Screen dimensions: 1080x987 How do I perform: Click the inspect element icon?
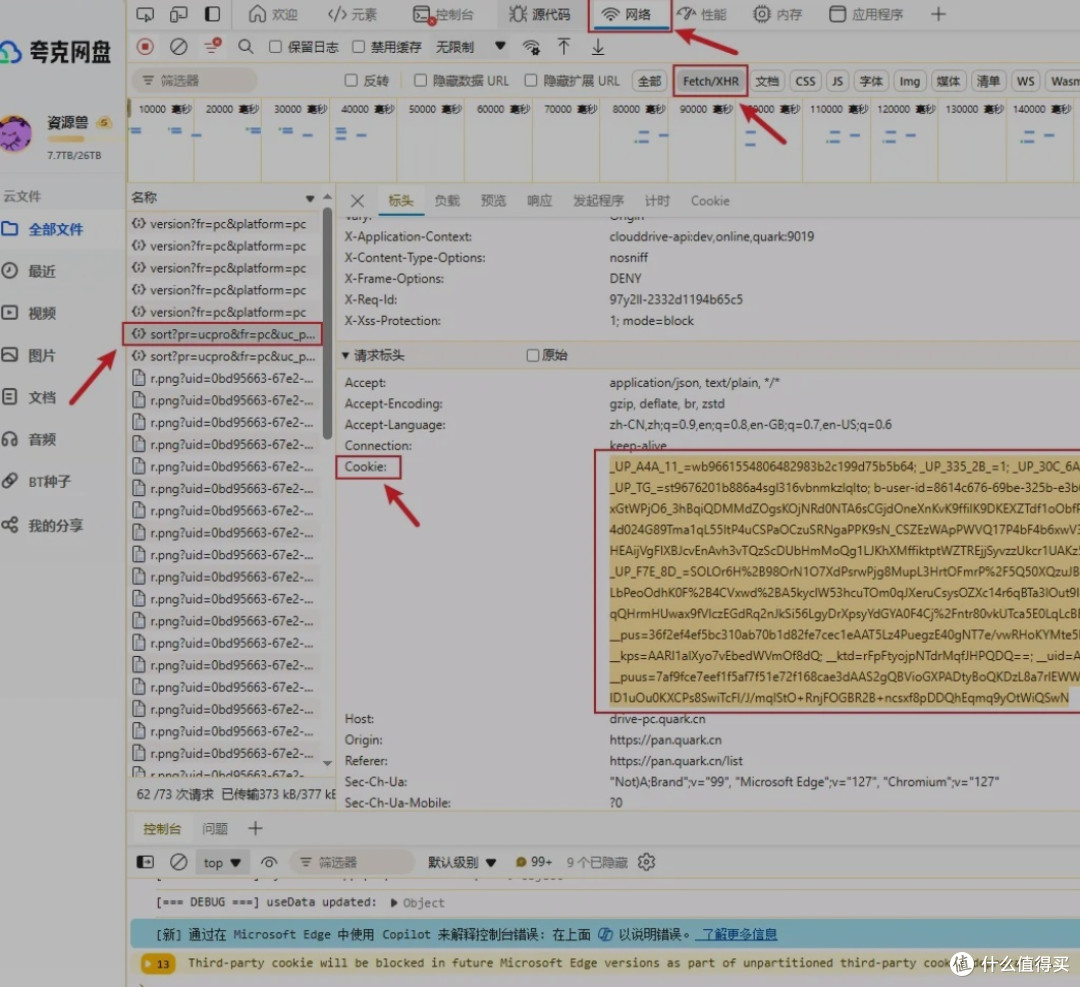point(146,14)
